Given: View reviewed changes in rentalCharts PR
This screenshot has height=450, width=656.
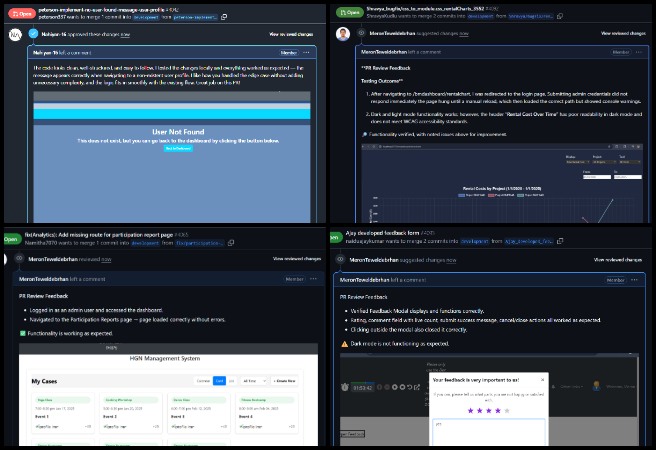Looking at the screenshot, I should pyautogui.click(x=622, y=34).
